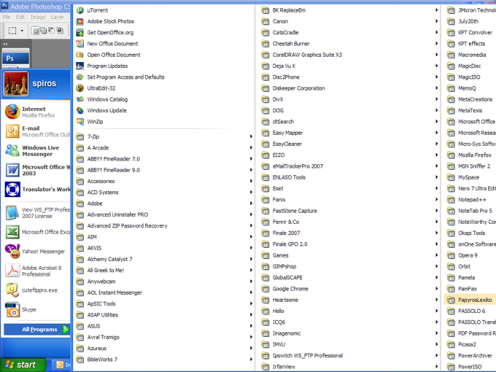Open Mozilla Firefox Internet shortcut

[x=36, y=112]
